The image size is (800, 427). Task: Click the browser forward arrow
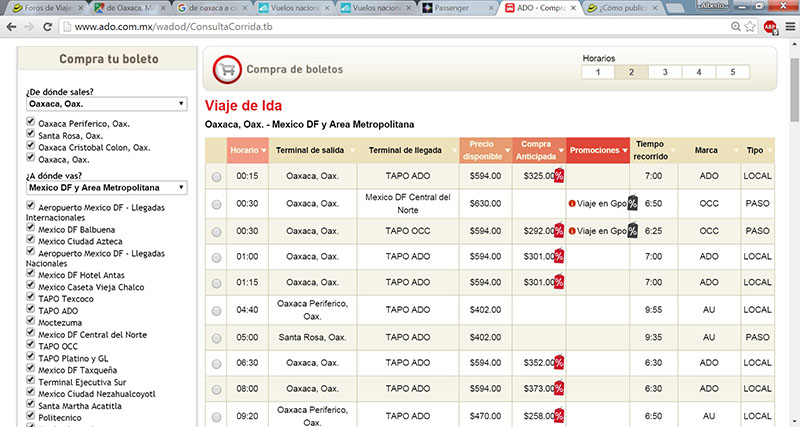(29, 27)
